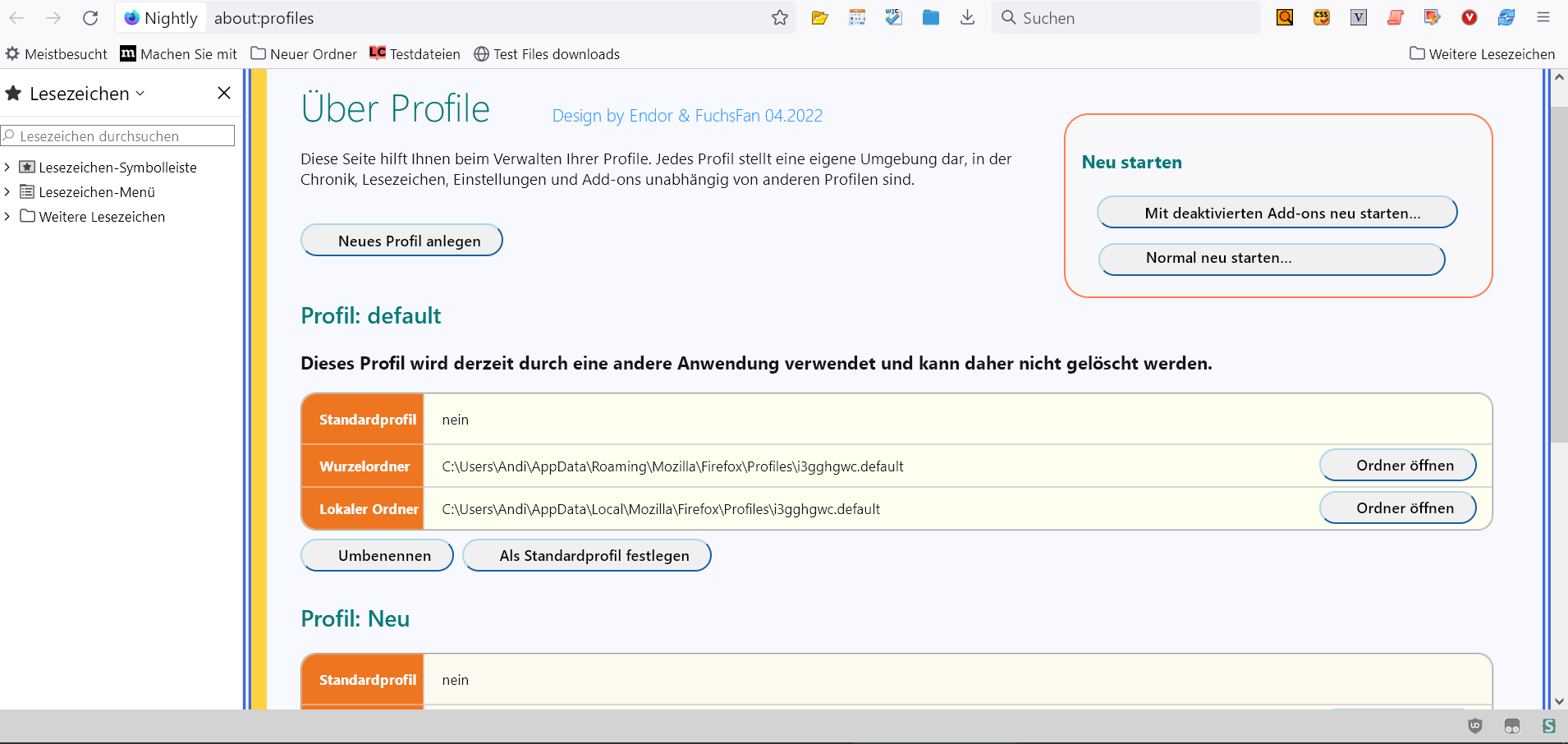
Task: Expand the Lesezeichen-Symbolleiste tree node
Action: (x=7, y=168)
